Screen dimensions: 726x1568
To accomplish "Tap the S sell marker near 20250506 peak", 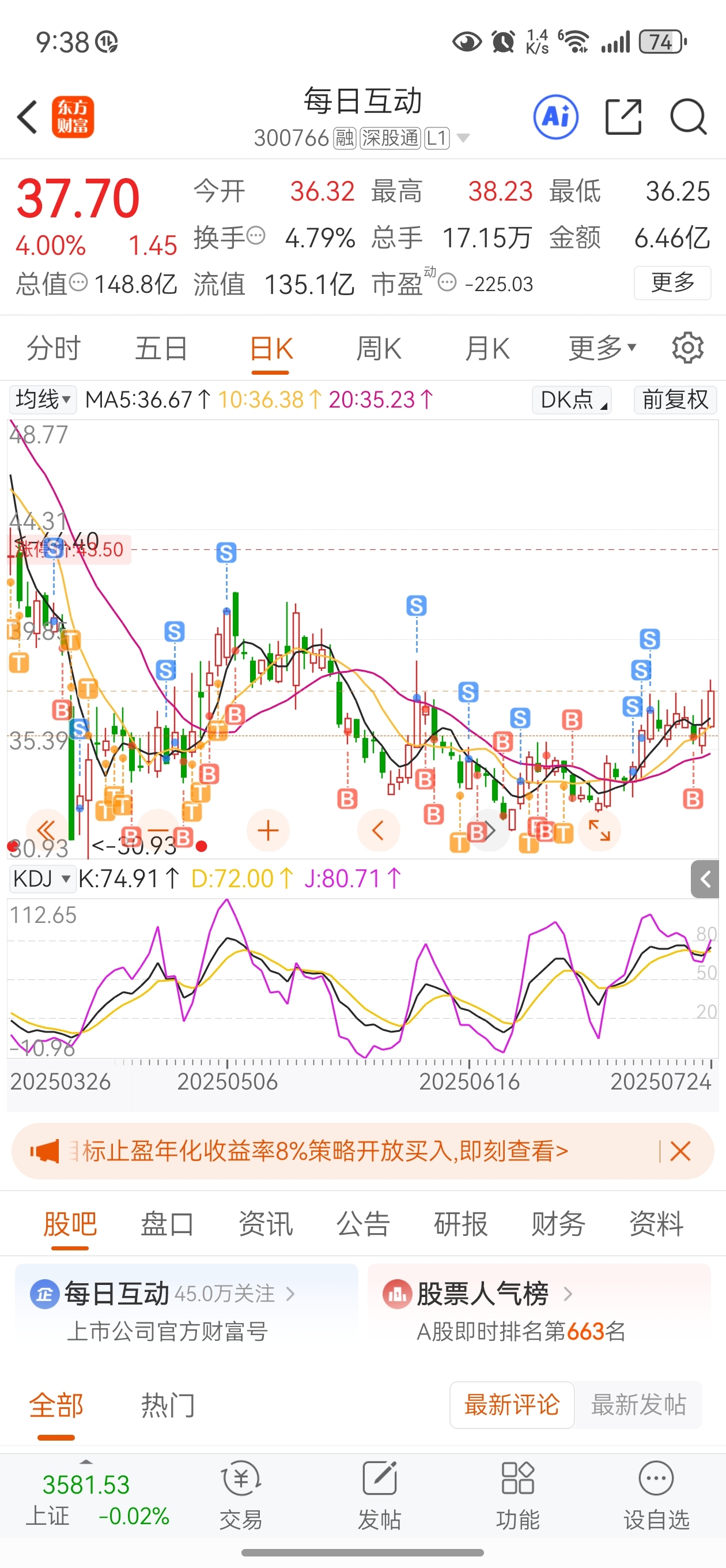I will (x=226, y=553).
